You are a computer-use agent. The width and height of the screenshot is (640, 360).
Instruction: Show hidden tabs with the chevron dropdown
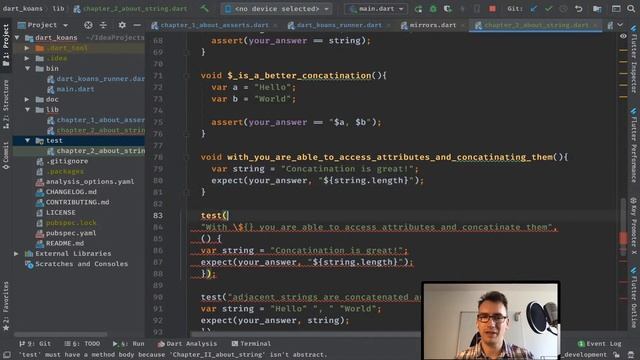point(620,25)
